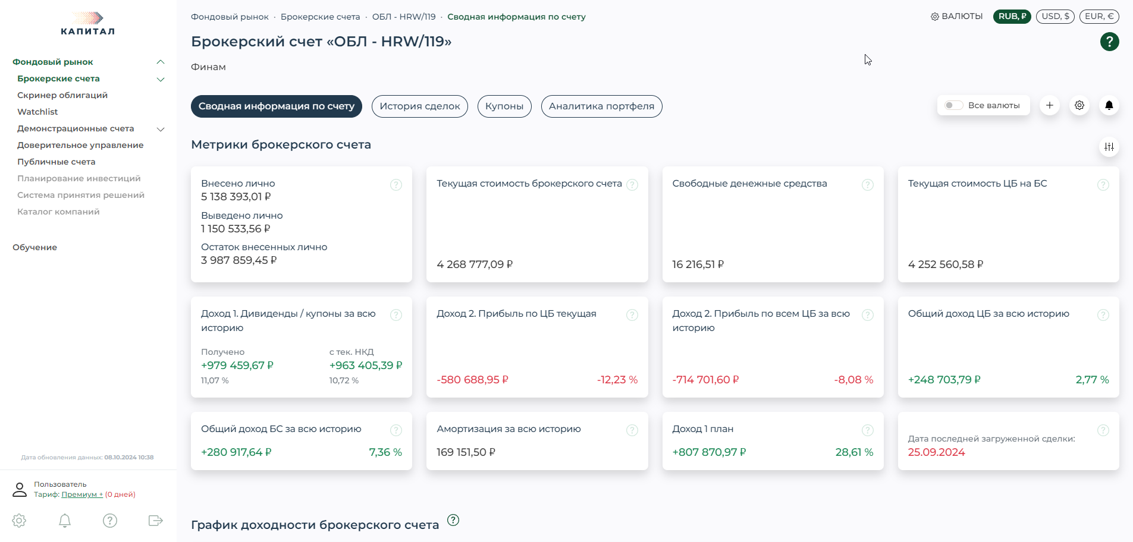
Task: Show hint for Дата последней загруженной сделки
Action: pos(1103,430)
